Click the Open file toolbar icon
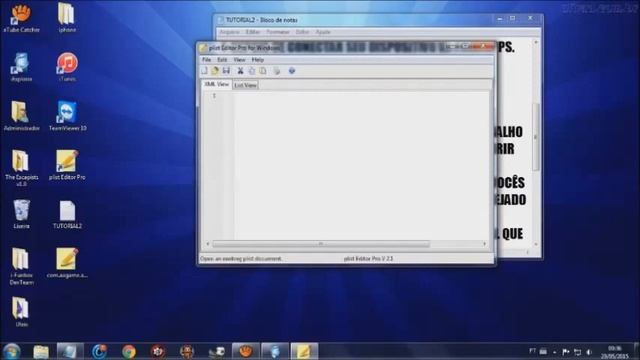Viewport: 640px width, 360px height. (215, 71)
